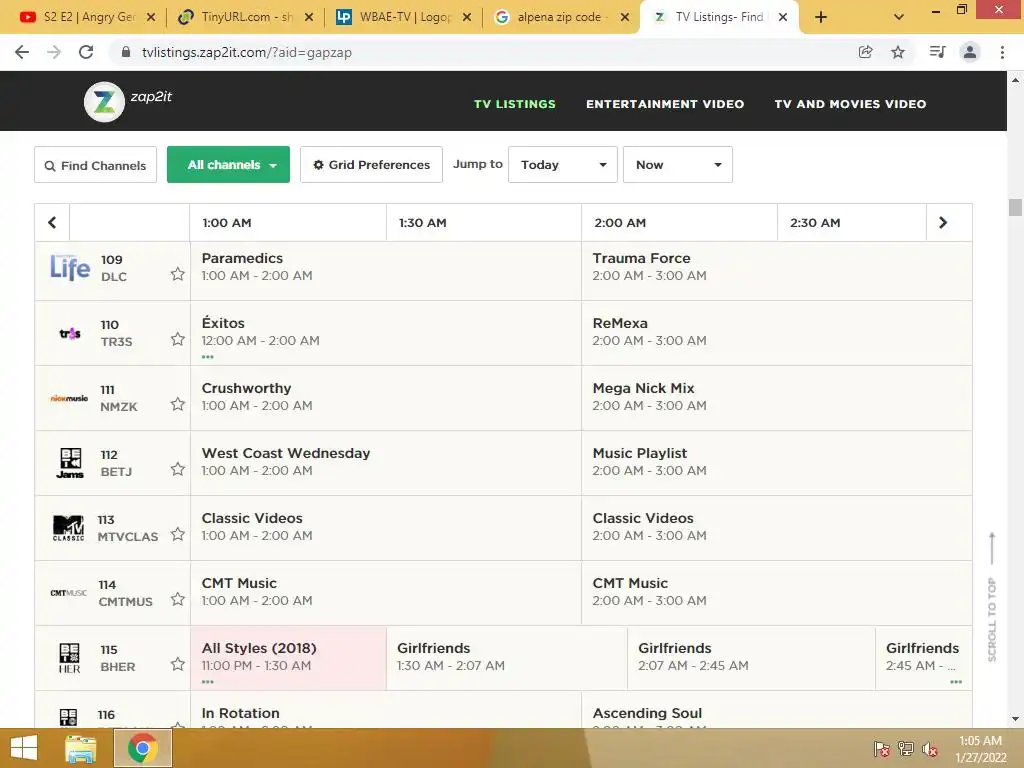The height and width of the screenshot is (768, 1024).
Task: Open the Action Center flag icon
Action: 882,749
